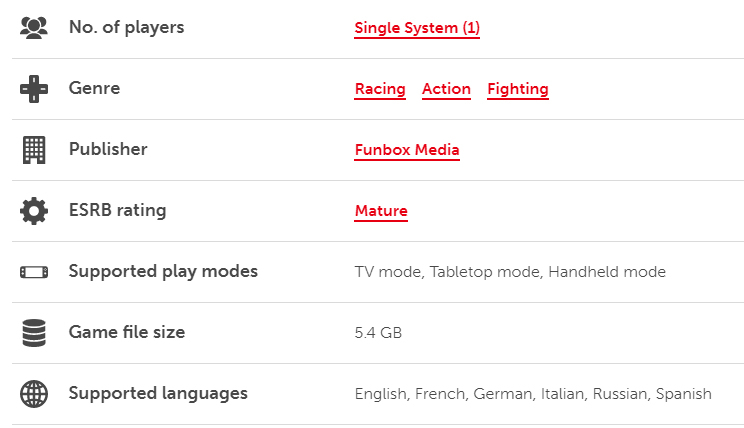Click the Supported play modes label

tap(163, 271)
